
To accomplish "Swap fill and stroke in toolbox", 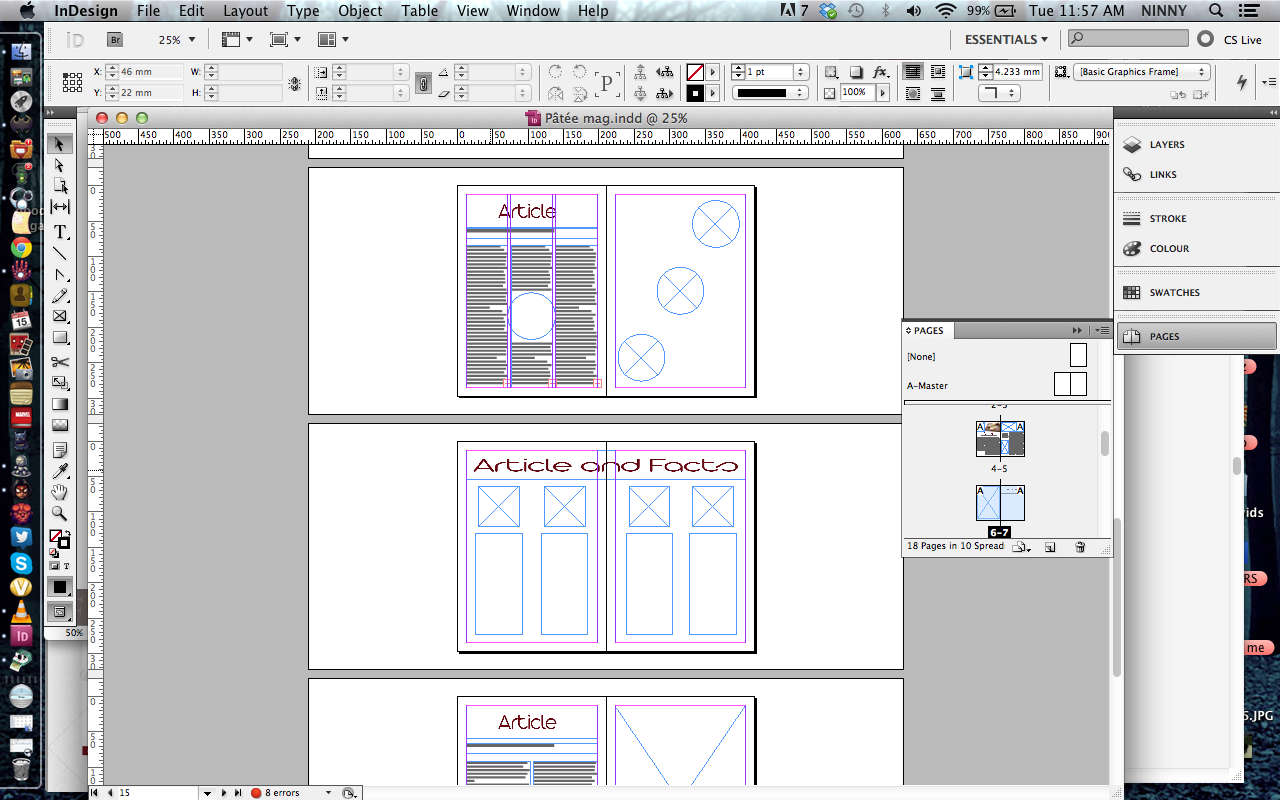I will point(66,534).
